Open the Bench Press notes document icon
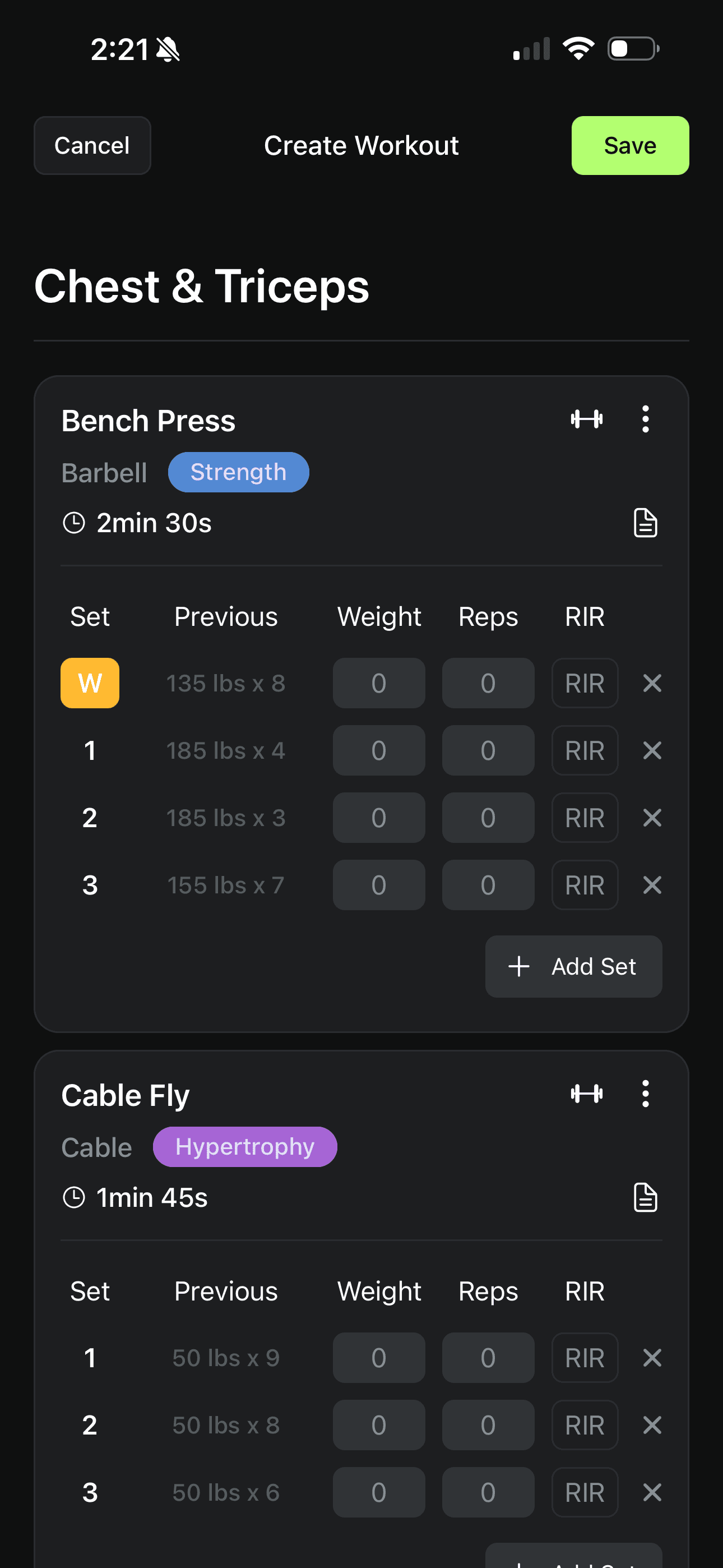 click(645, 522)
